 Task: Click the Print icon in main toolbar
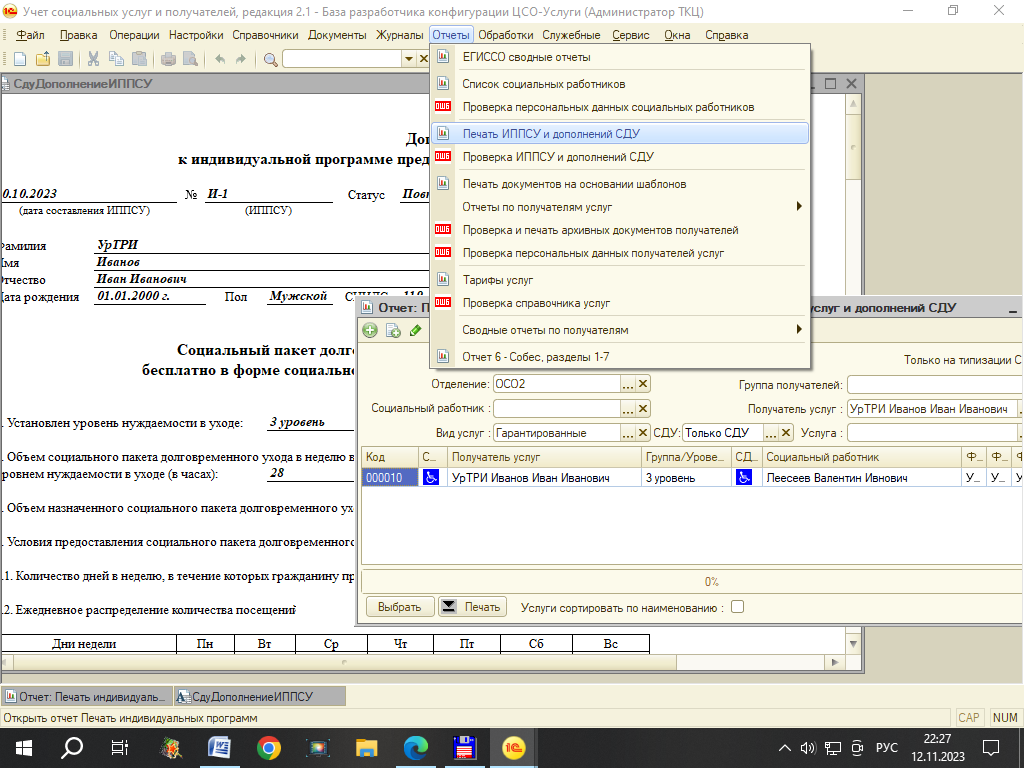click(168, 60)
